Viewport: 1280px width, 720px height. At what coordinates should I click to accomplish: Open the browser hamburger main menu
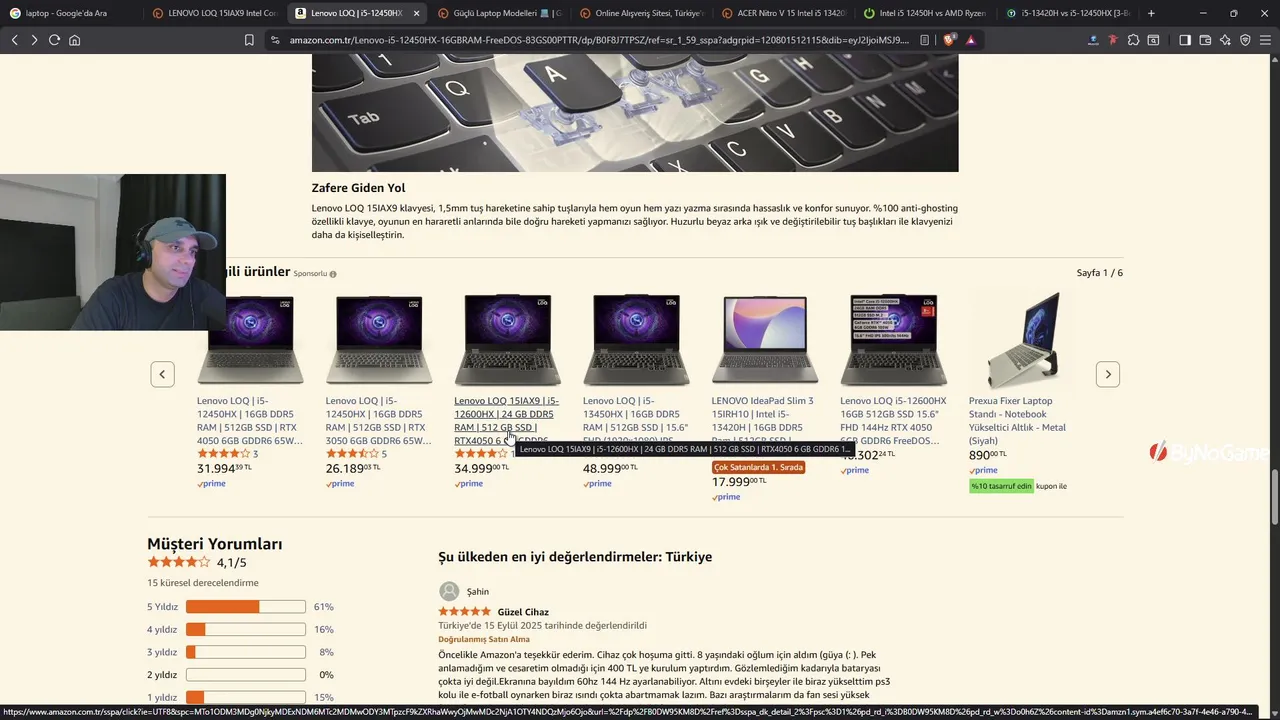point(1265,40)
